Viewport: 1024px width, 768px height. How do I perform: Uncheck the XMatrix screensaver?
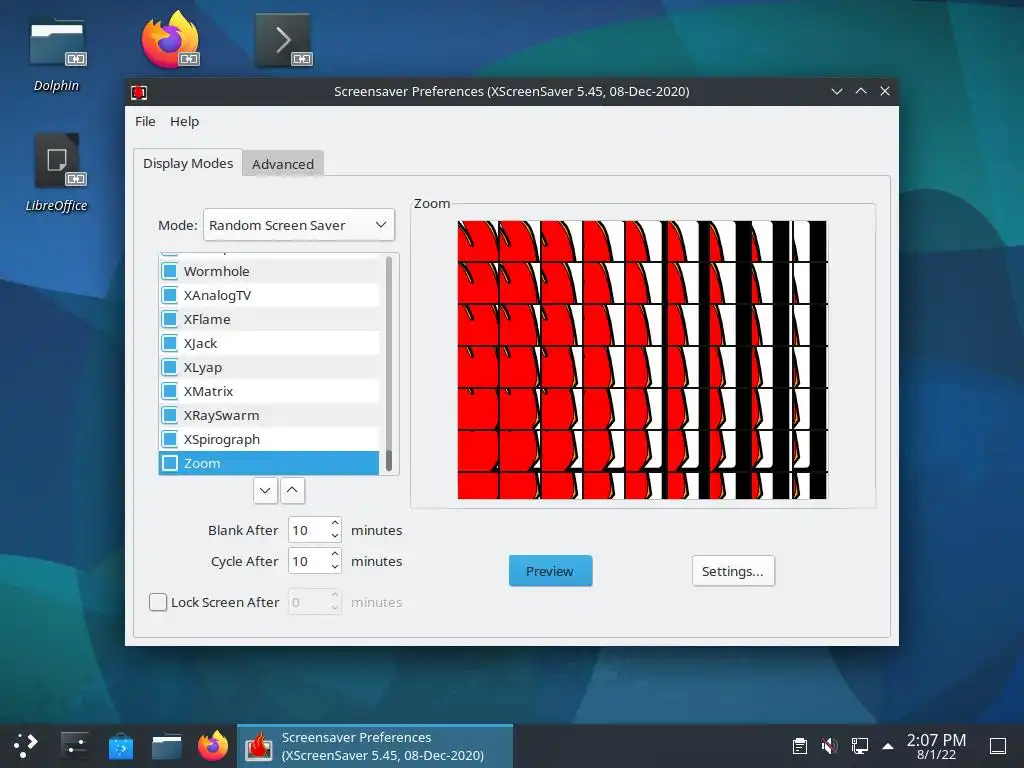[x=170, y=391]
